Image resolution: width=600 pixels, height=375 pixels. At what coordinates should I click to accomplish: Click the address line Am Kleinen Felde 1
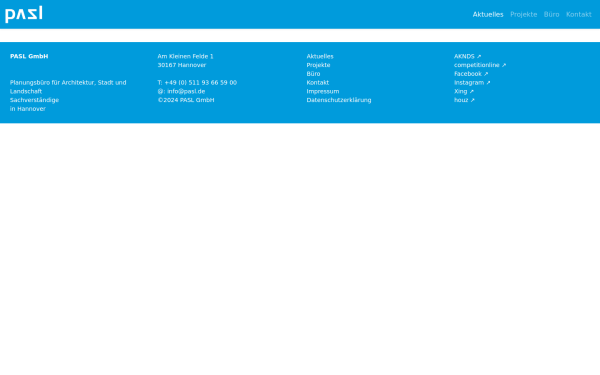coord(186,56)
